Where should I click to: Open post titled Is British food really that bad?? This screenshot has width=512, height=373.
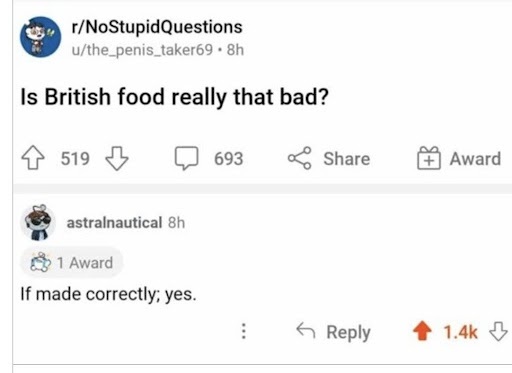[175, 97]
